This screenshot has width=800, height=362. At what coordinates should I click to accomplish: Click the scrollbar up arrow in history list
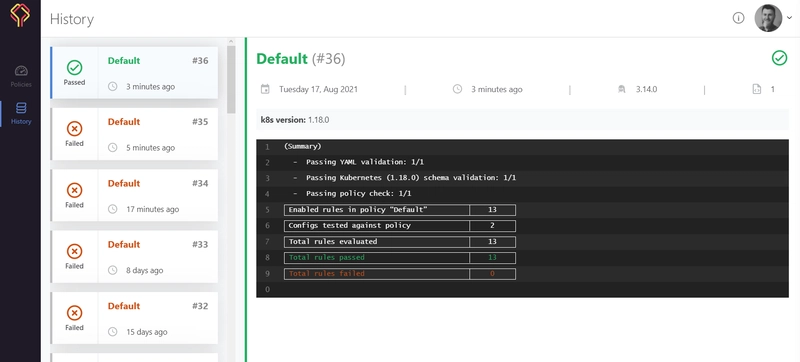click(231, 41)
